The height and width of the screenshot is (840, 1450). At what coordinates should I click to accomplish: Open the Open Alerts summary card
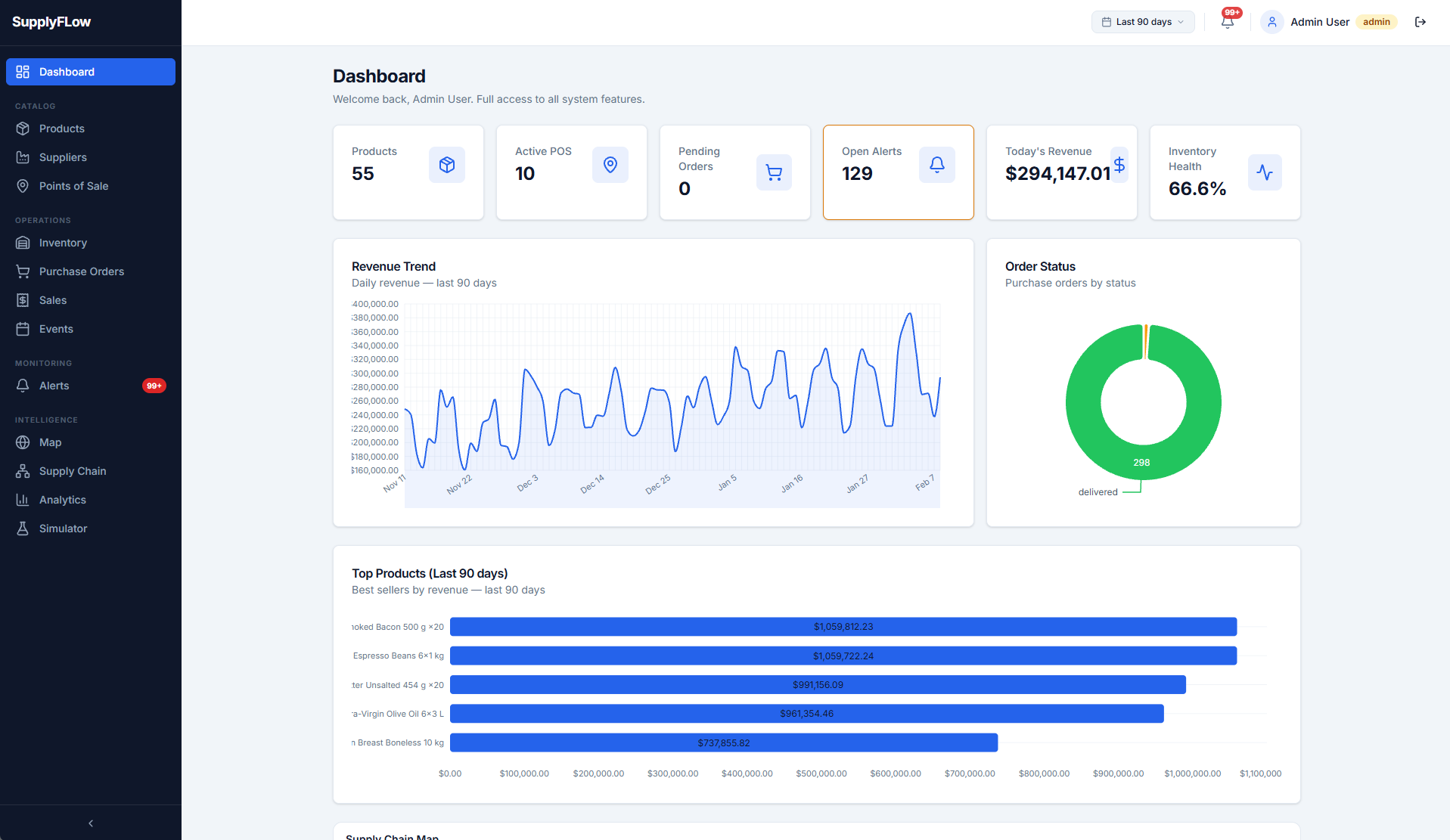pos(898,172)
